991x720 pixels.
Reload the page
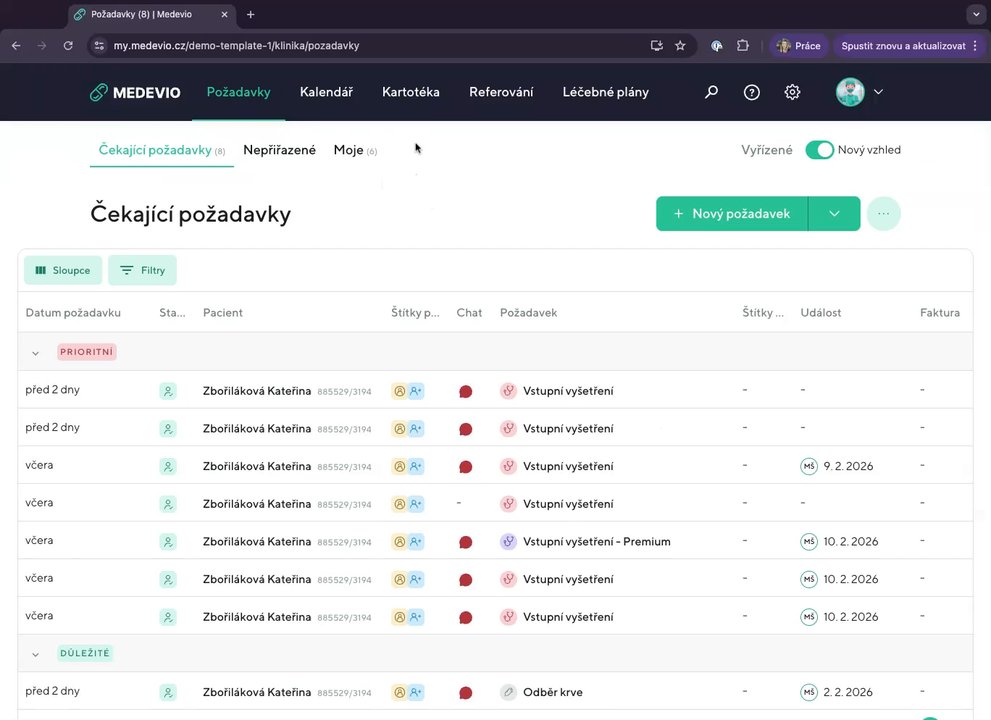[68, 46]
